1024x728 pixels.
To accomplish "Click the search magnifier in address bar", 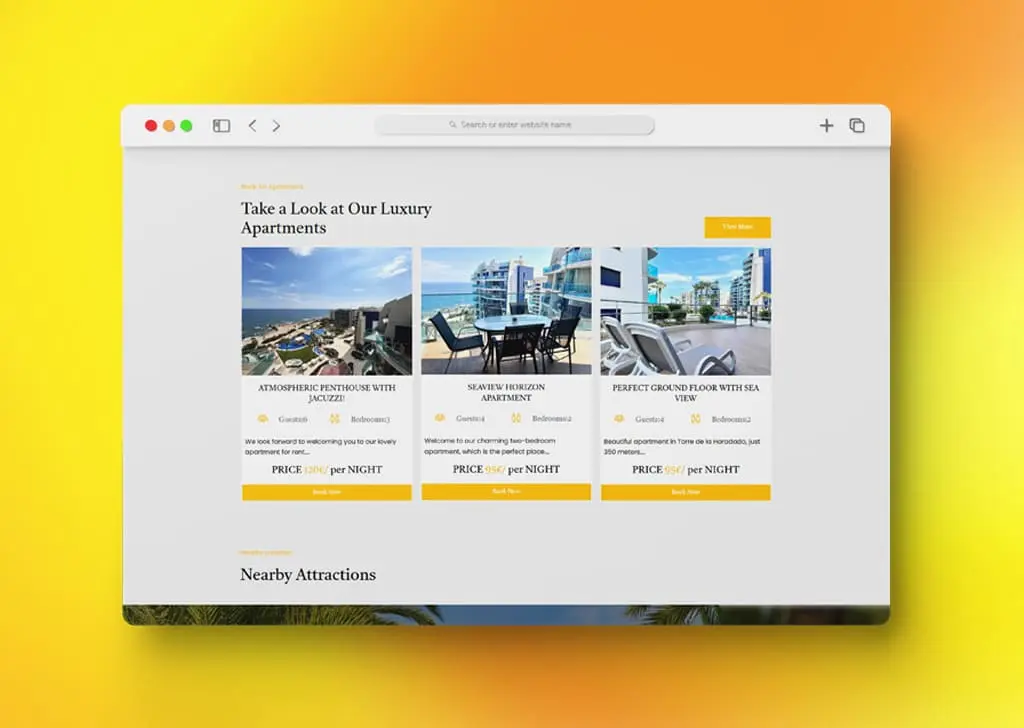I will click(453, 125).
